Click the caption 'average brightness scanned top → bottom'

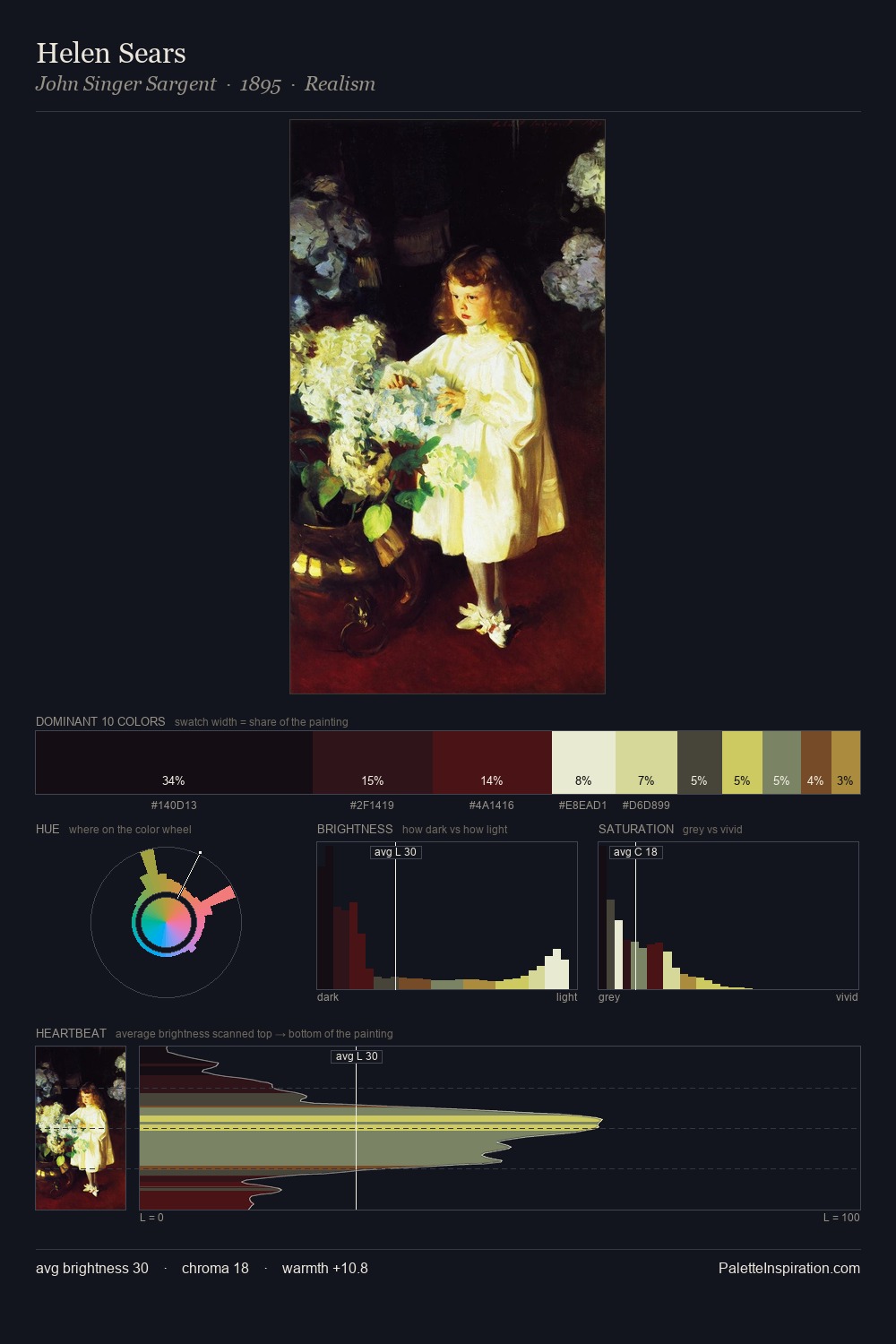point(254,1034)
